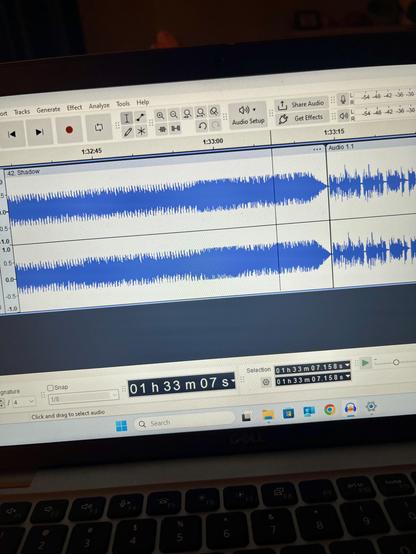416x554 pixels.
Task: Open File Explorer from the taskbar
Action: 268,415
